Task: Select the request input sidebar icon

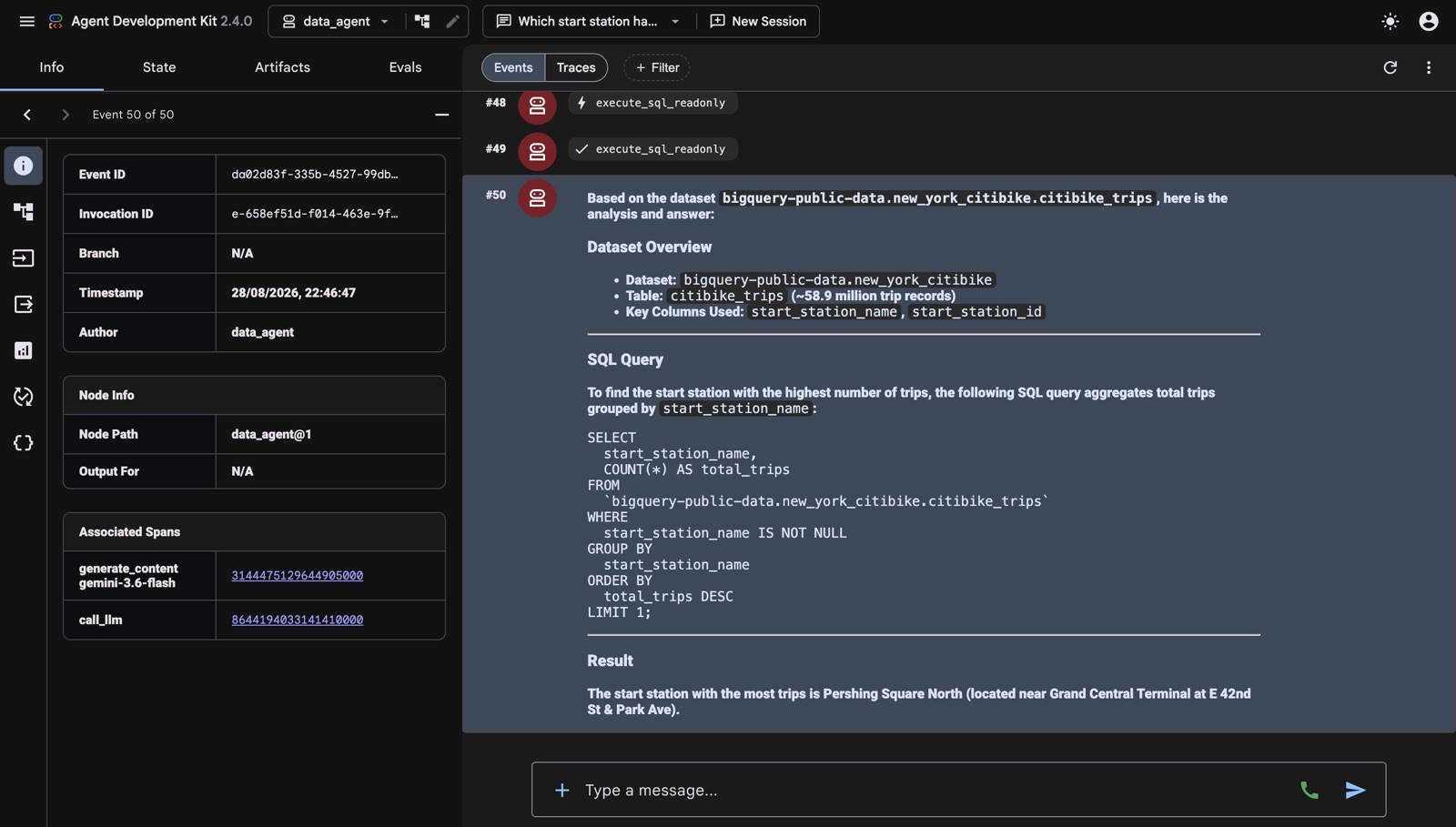Action: (x=23, y=258)
